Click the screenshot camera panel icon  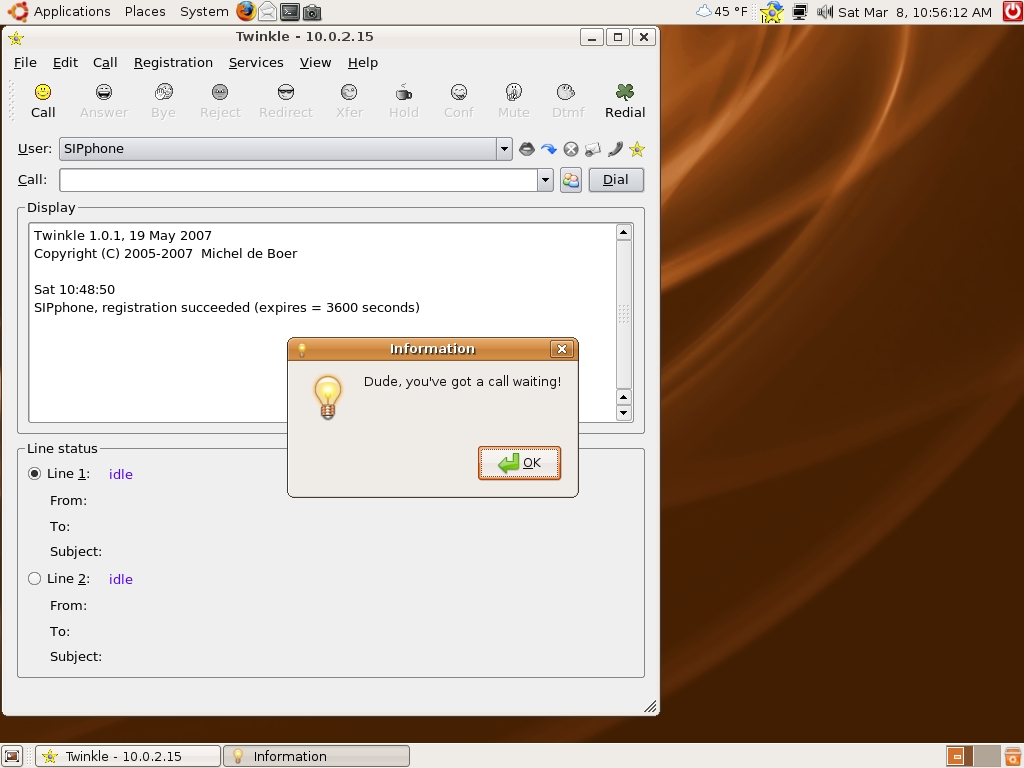coord(312,12)
